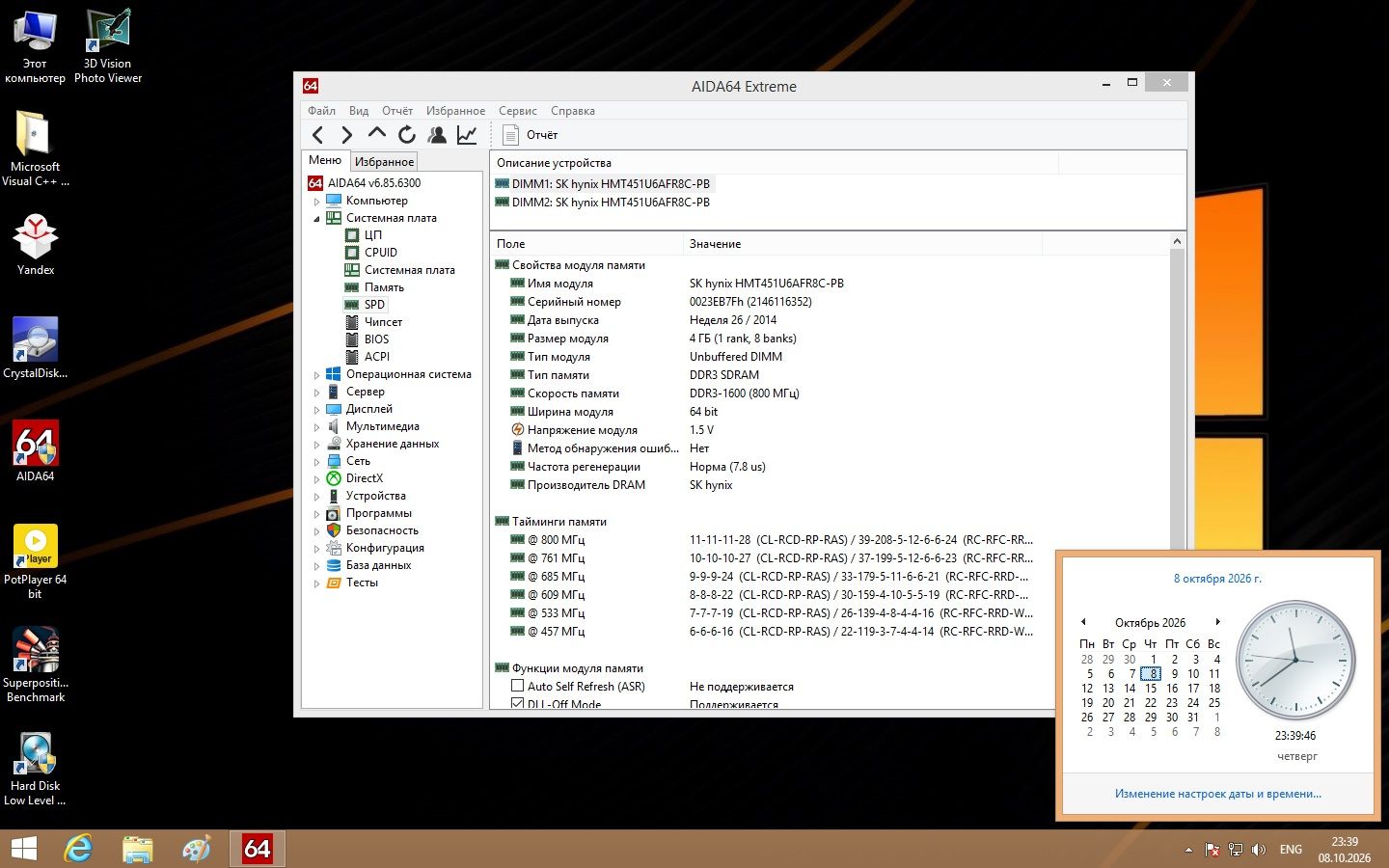Launch AIDA64 desktop shortcut
Screen dimensions: 1389x868
(36, 450)
